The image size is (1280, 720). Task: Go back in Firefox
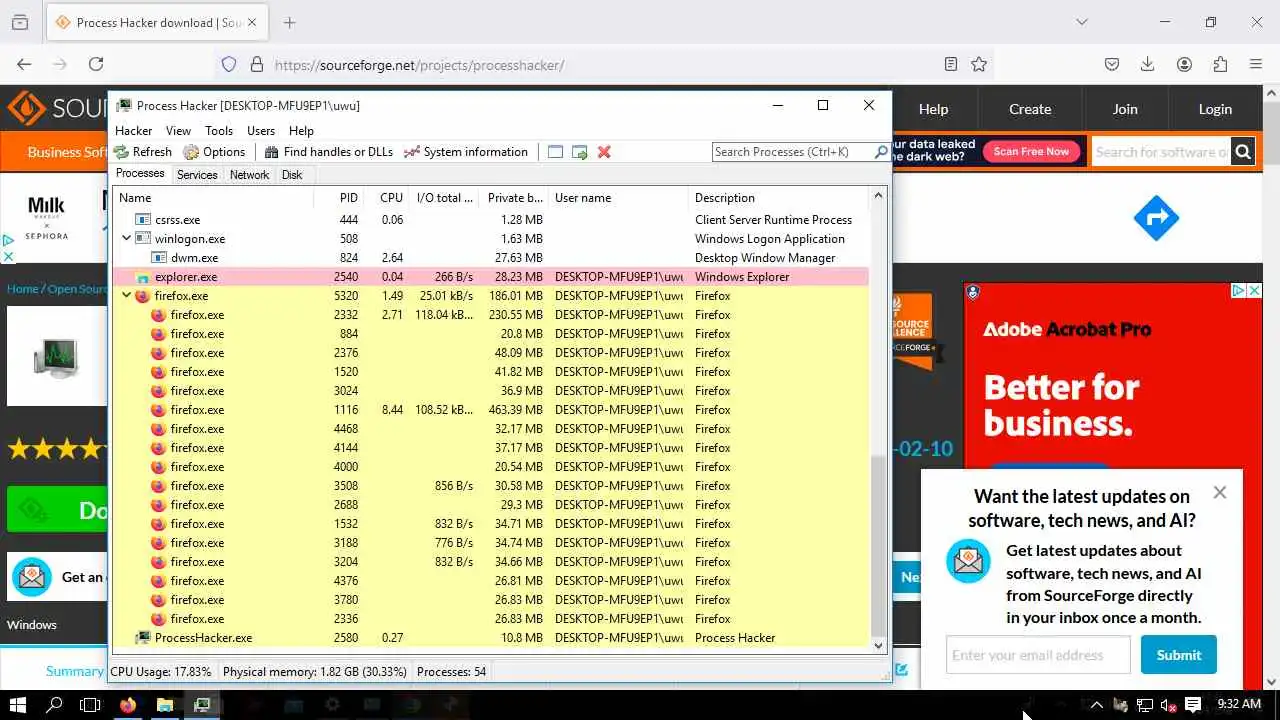point(24,64)
